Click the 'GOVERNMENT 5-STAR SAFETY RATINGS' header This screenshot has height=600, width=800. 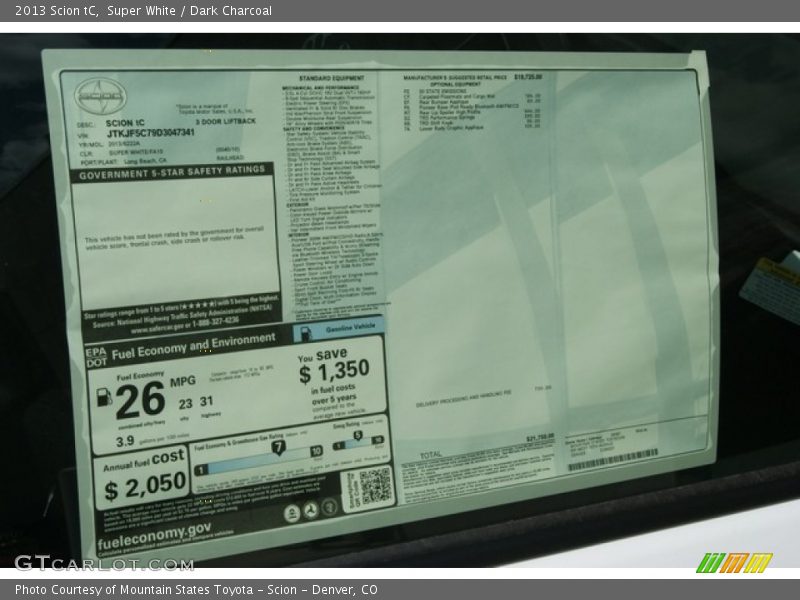[x=172, y=172]
